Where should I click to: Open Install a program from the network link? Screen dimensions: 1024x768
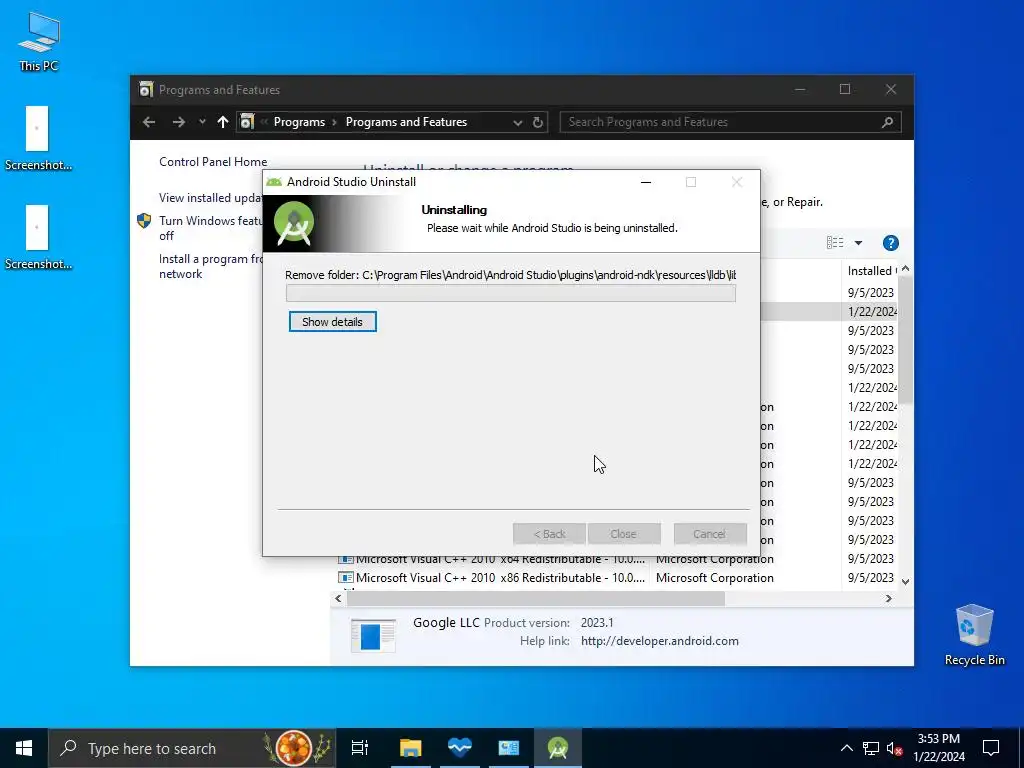click(x=210, y=266)
